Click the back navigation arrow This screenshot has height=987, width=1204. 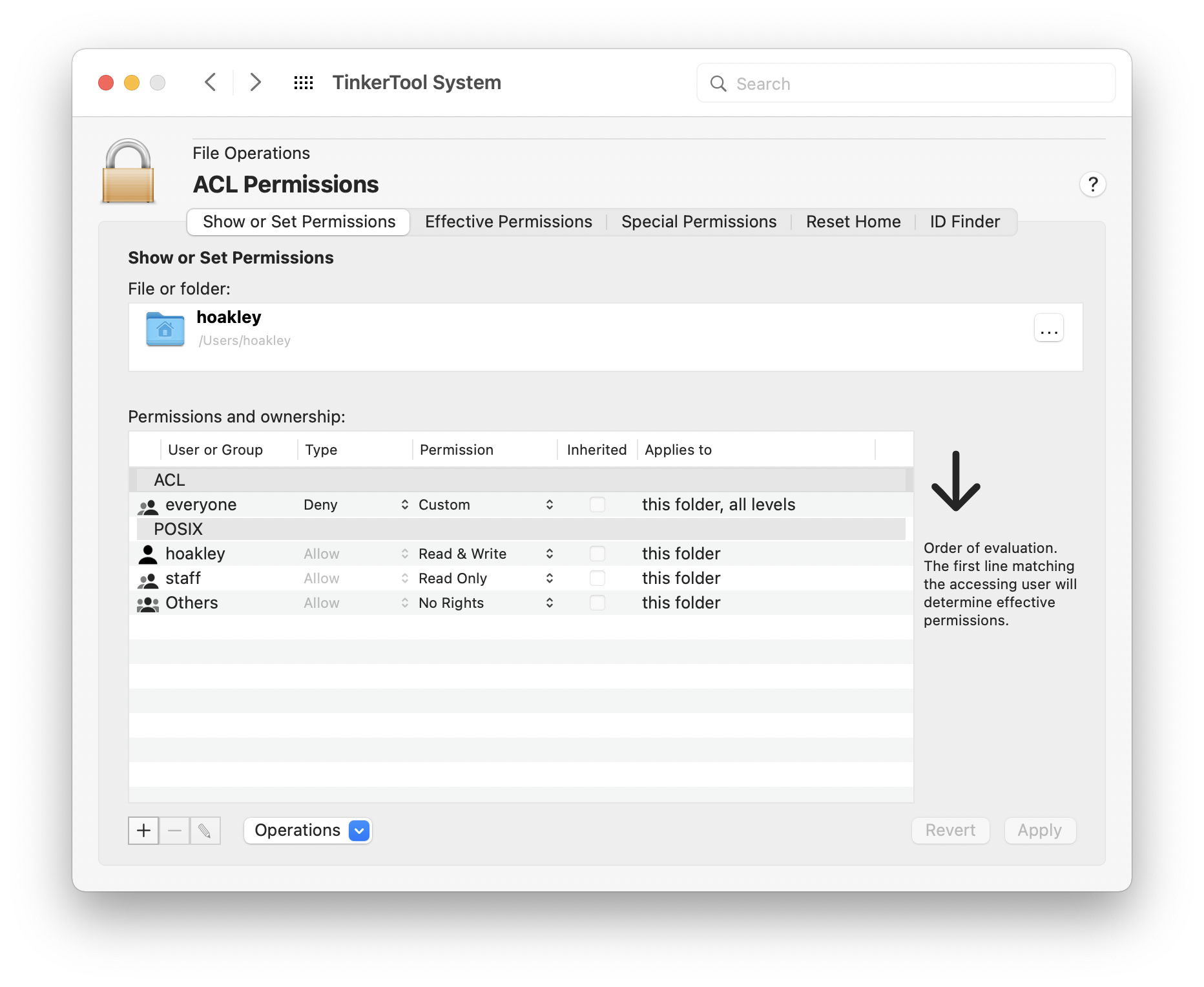pyautogui.click(x=210, y=83)
